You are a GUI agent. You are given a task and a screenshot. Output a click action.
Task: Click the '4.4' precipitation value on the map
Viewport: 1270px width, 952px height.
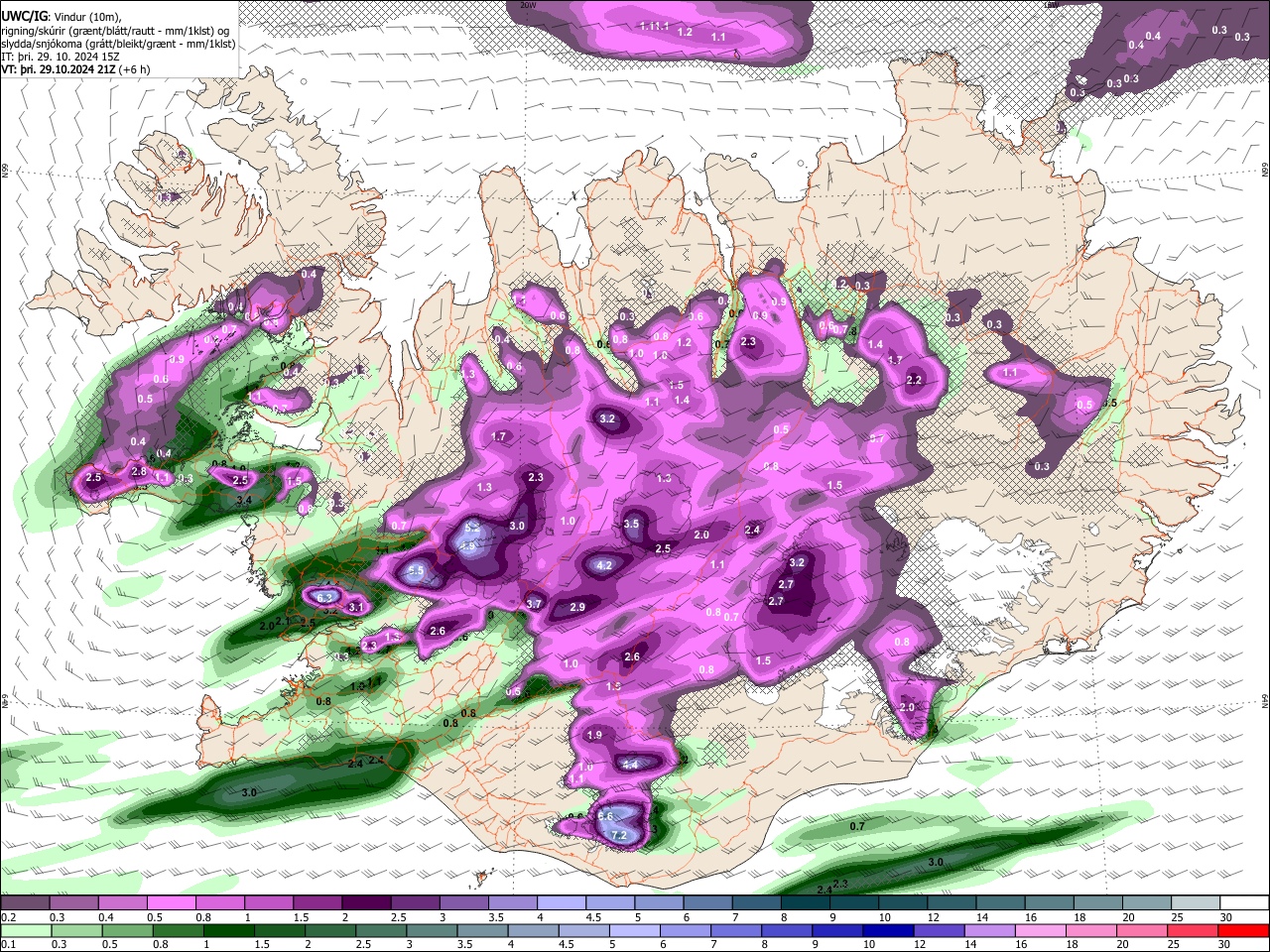tap(630, 765)
